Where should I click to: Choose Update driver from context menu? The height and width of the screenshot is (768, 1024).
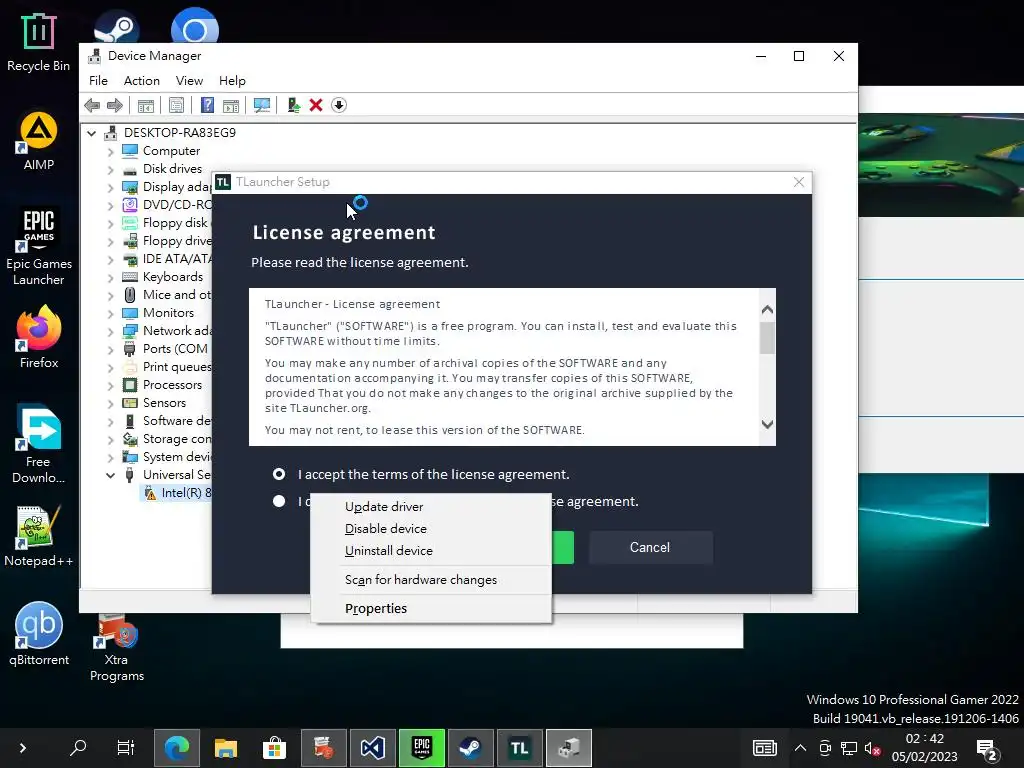(431, 507)
